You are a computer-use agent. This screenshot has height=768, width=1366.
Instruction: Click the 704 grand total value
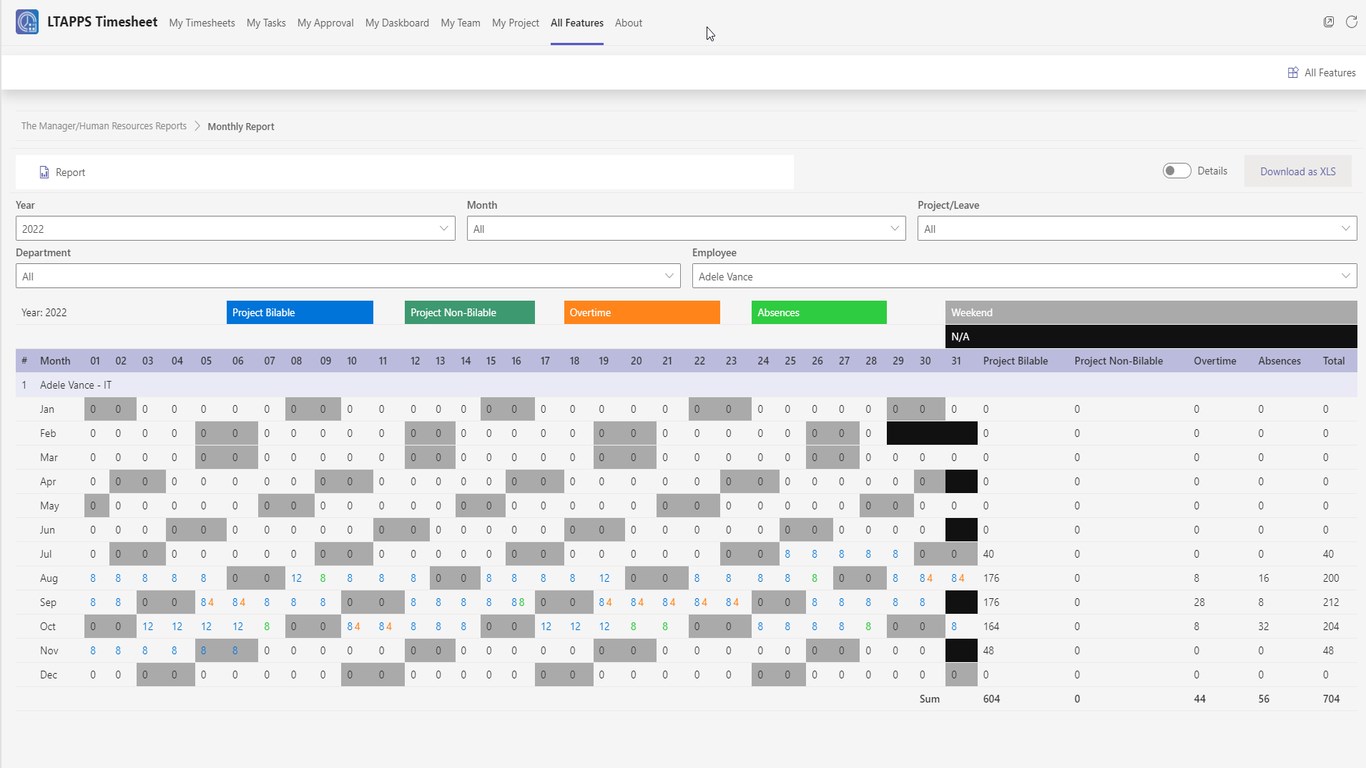(x=1331, y=699)
